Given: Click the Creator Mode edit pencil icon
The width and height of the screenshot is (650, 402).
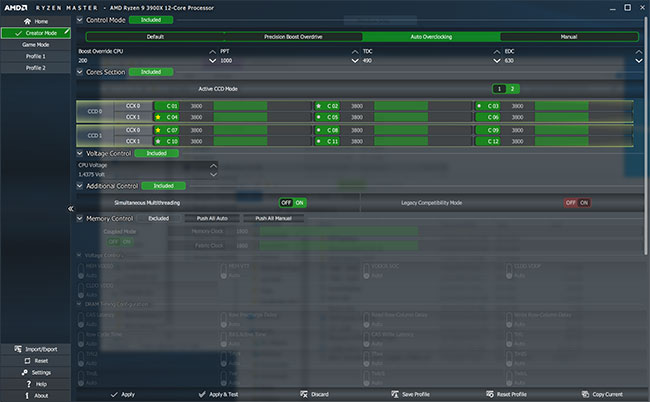Looking at the screenshot, I should point(66,31).
